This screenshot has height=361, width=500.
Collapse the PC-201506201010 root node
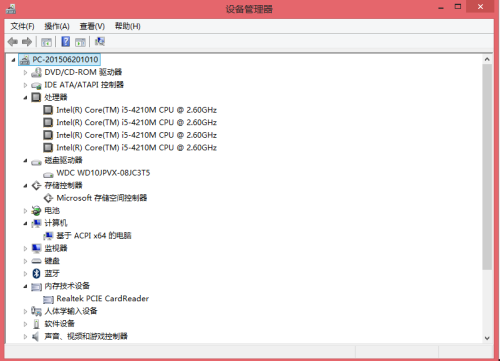click(x=13, y=60)
